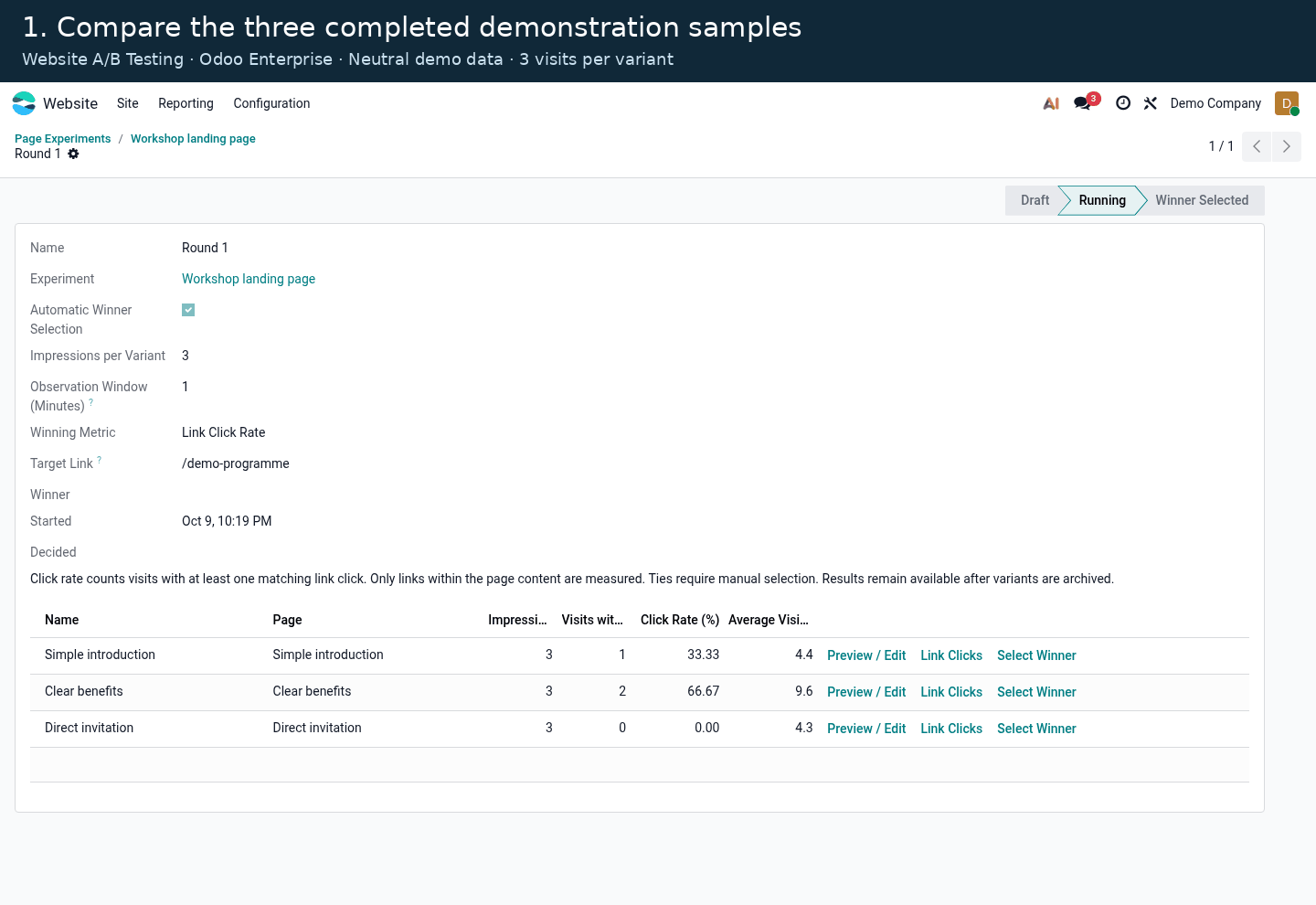1316x905 pixels.
Task: Open the Site menu
Action: tap(128, 103)
